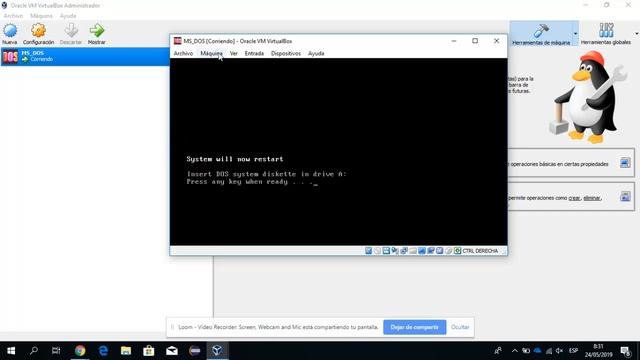Click audio indicator in VM status bar
The height and width of the screenshot is (360, 640).
[395, 251]
